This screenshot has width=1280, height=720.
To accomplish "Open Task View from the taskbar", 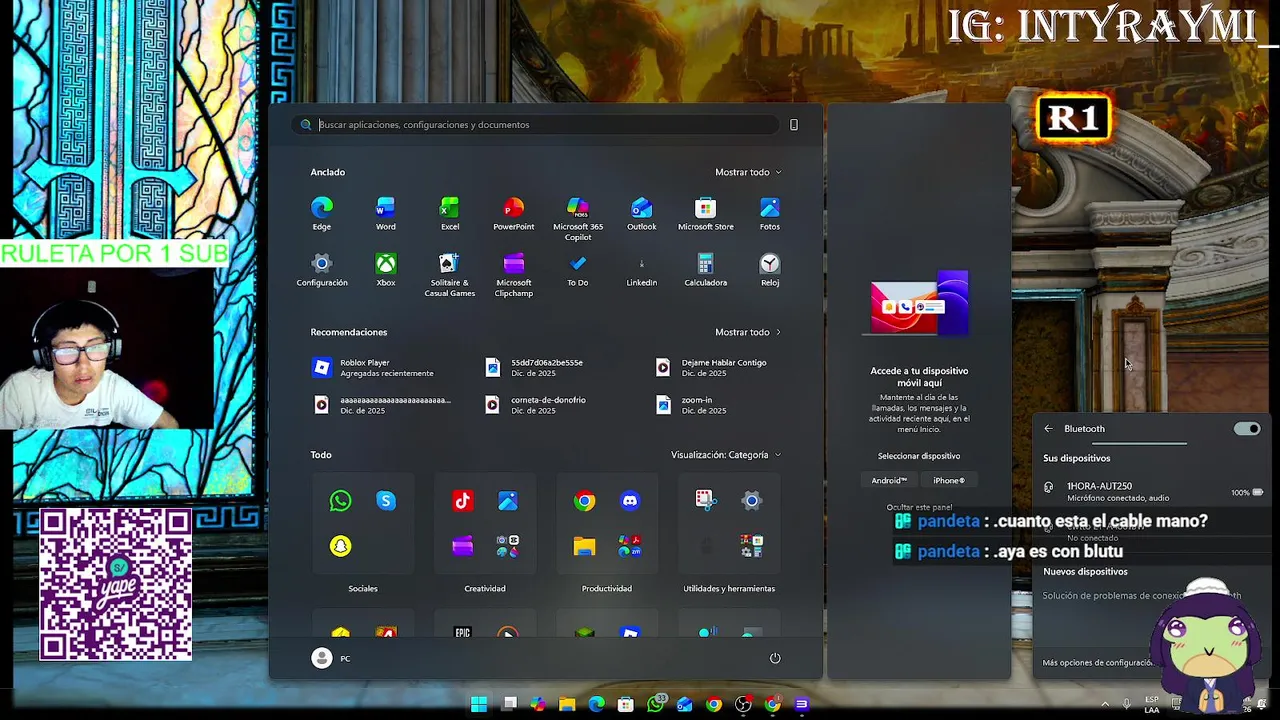I will click(509, 704).
